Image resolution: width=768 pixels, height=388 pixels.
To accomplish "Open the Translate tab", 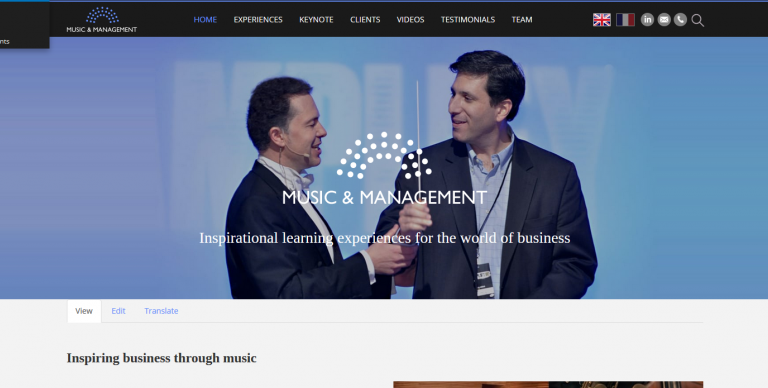I will [x=161, y=311].
